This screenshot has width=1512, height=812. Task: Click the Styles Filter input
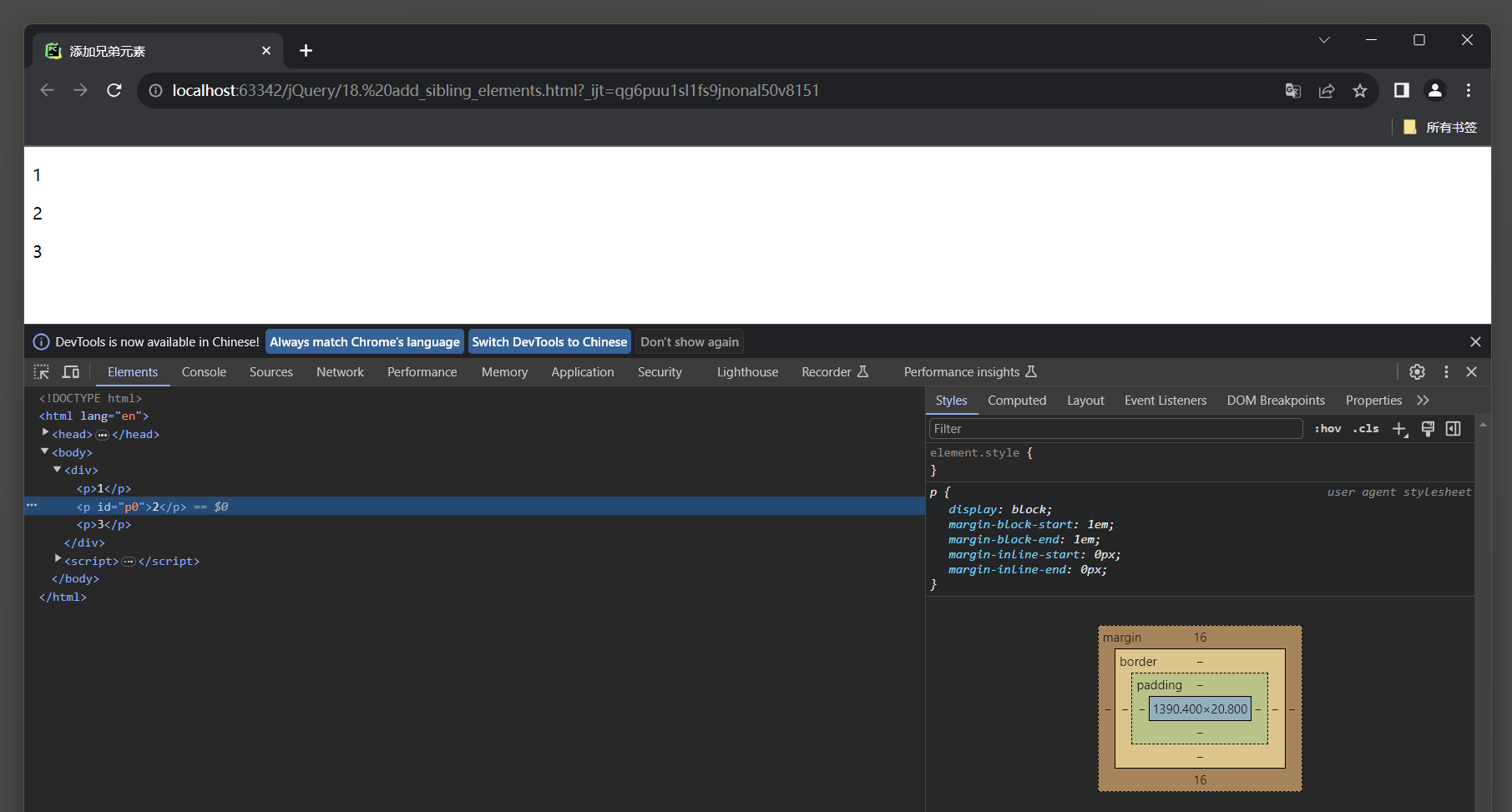[x=1115, y=429]
